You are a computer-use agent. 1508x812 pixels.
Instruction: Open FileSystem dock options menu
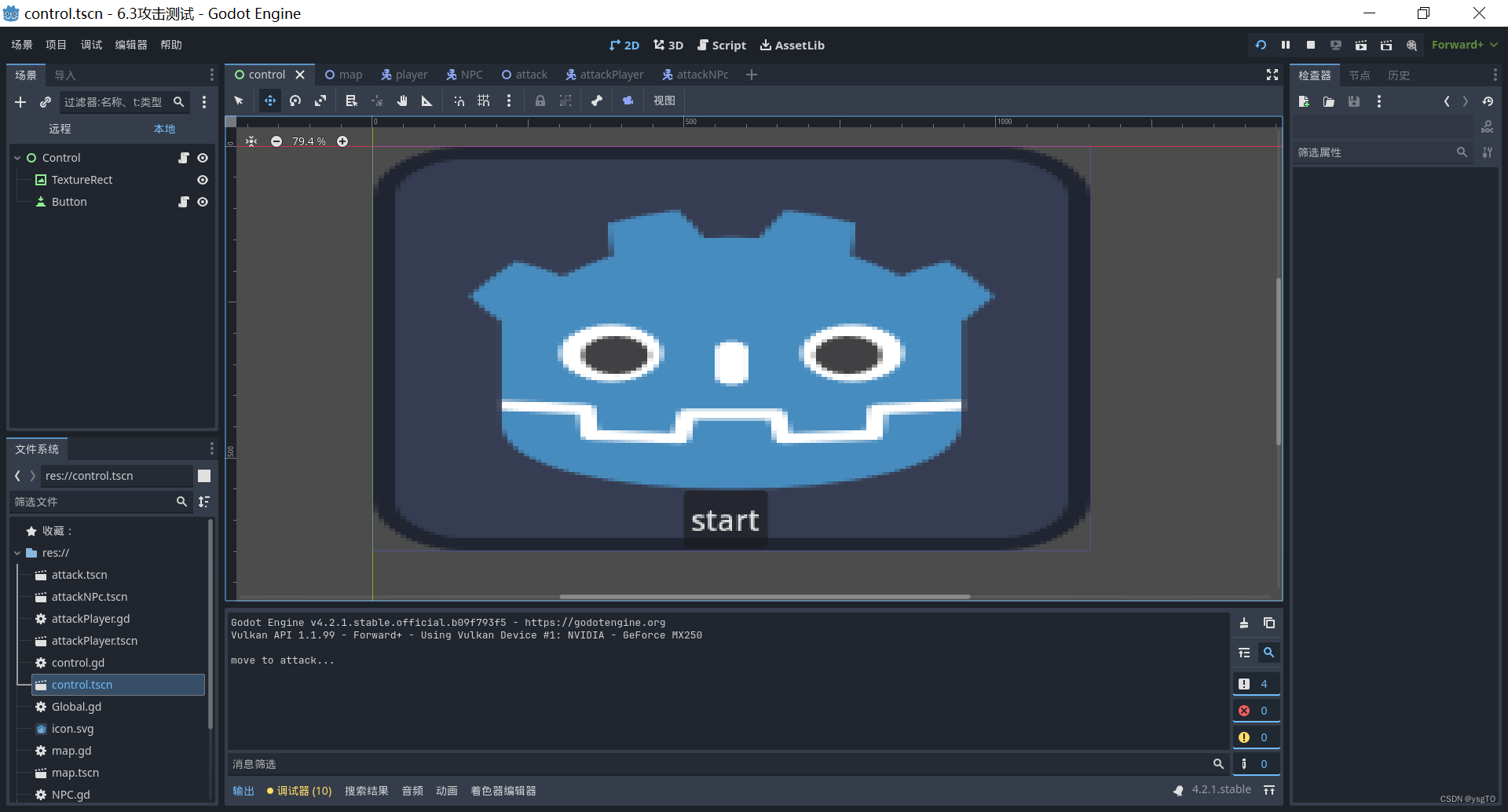click(211, 448)
